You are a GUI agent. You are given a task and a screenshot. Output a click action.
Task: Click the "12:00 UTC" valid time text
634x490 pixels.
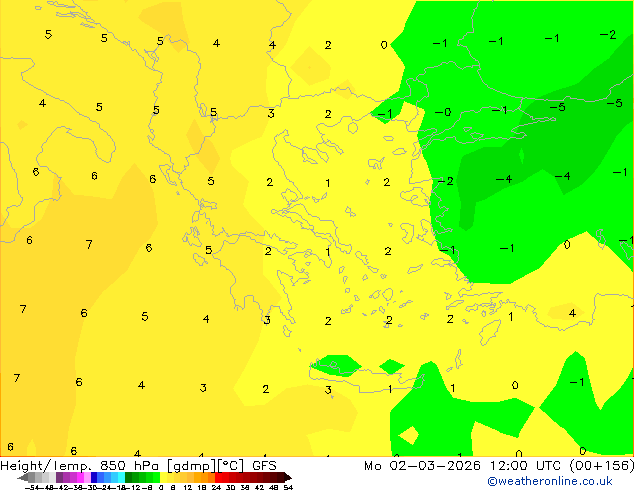(525, 466)
